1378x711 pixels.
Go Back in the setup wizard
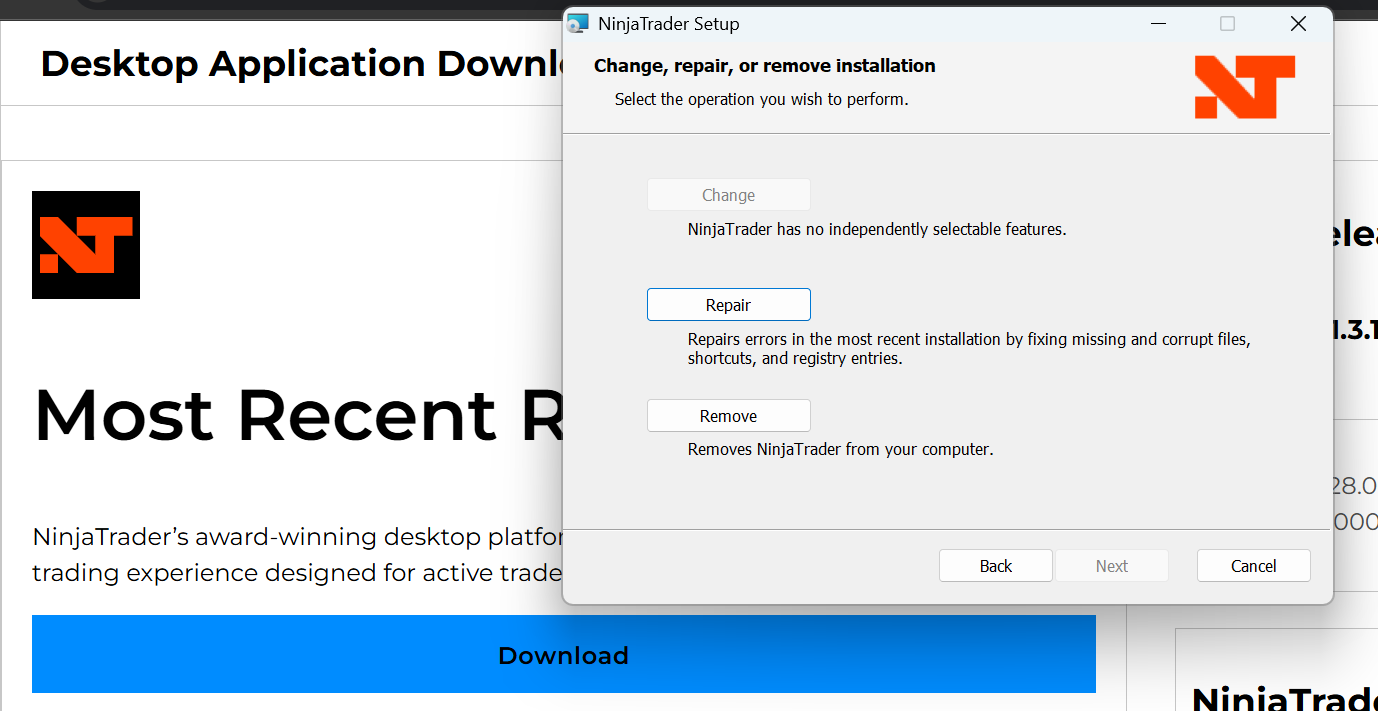coord(995,566)
